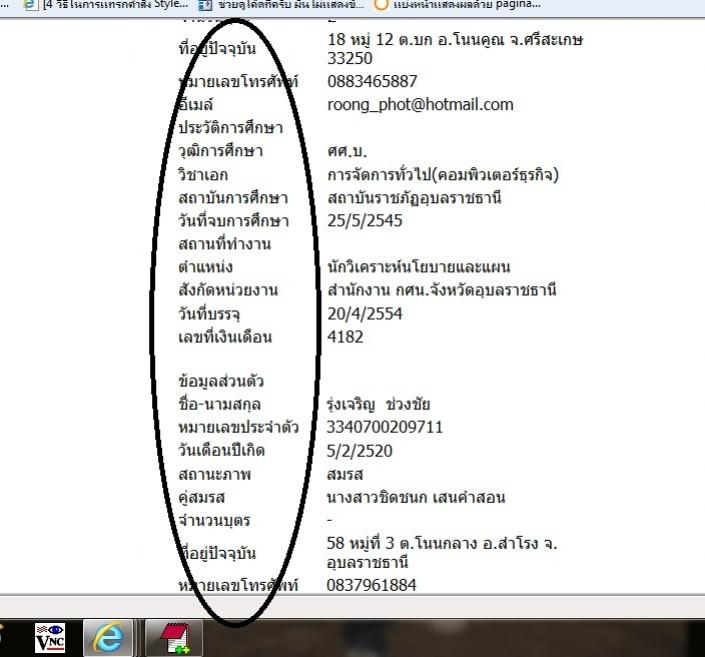705x657 pixels.
Task: Select the phone number 0837961884
Action: point(371,585)
